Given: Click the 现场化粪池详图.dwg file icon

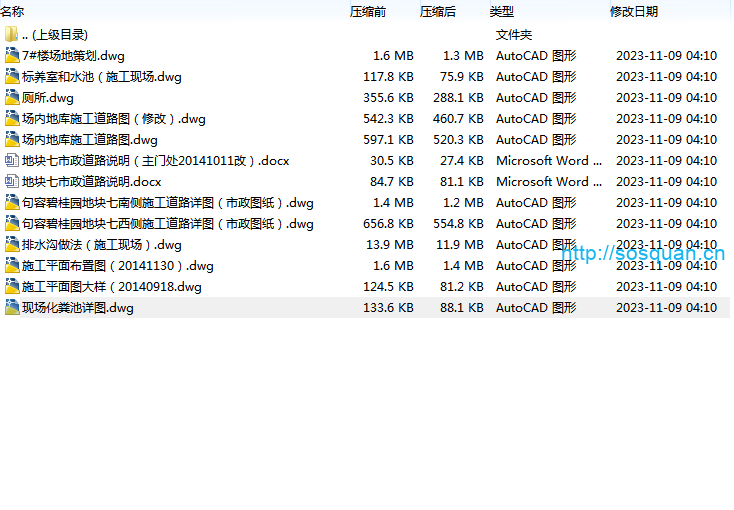Looking at the screenshot, I should pos(12,308).
